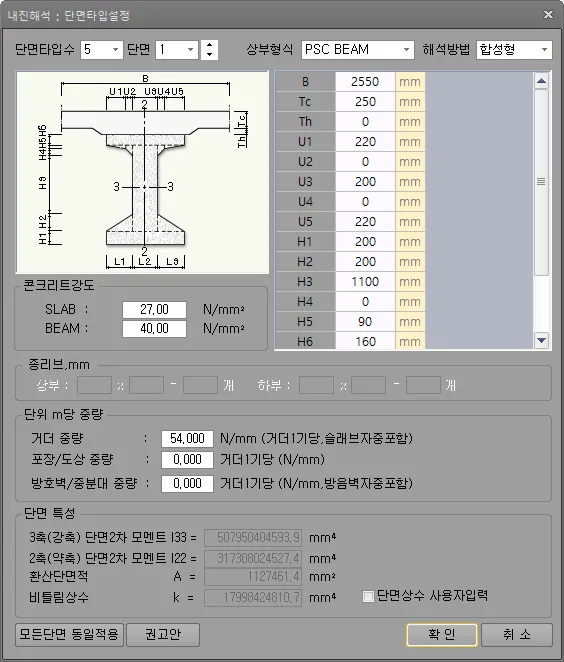
Task: Click the H3 row label in table
Action: (305, 282)
